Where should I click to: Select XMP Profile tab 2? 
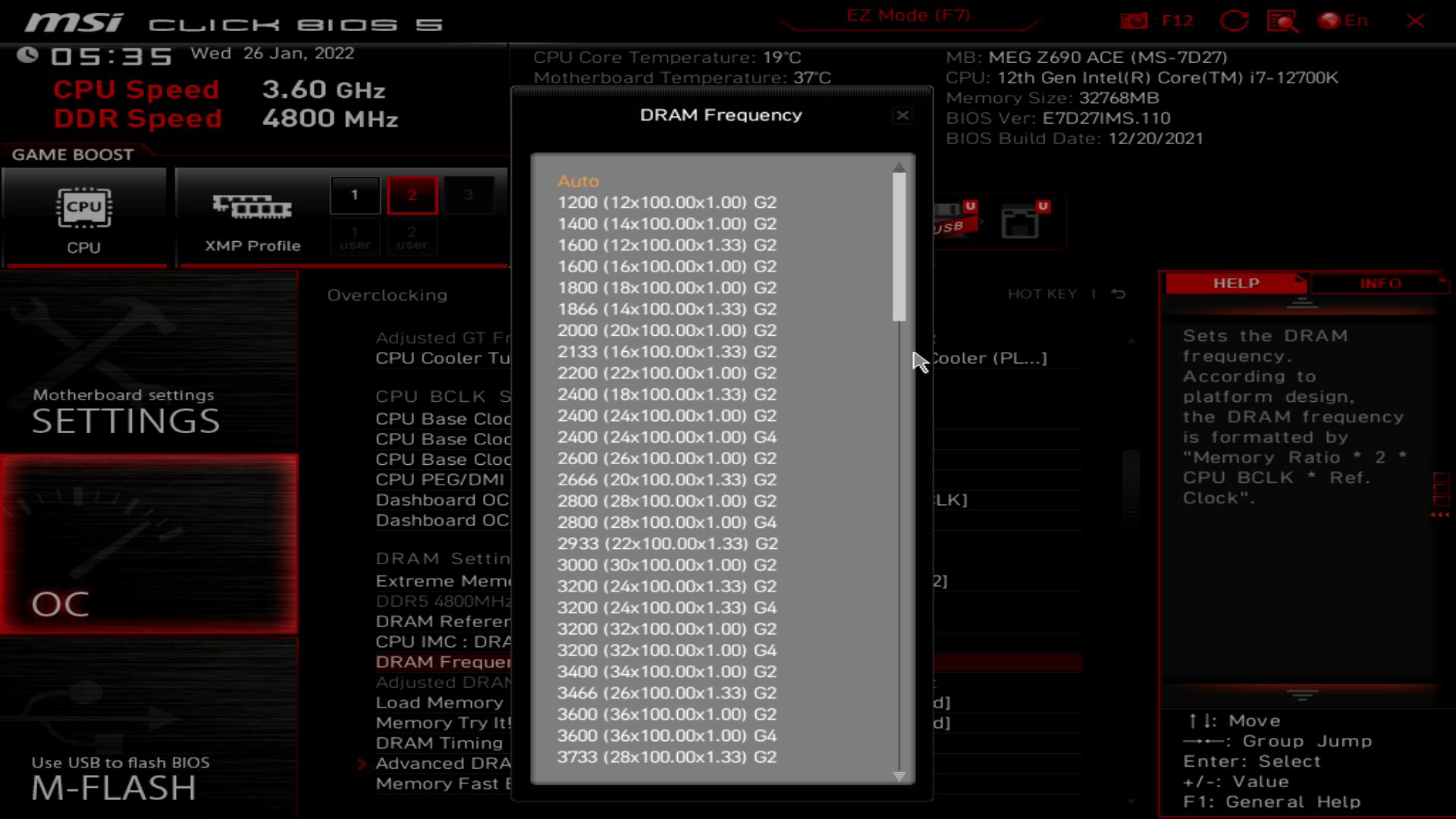point(412,195)
